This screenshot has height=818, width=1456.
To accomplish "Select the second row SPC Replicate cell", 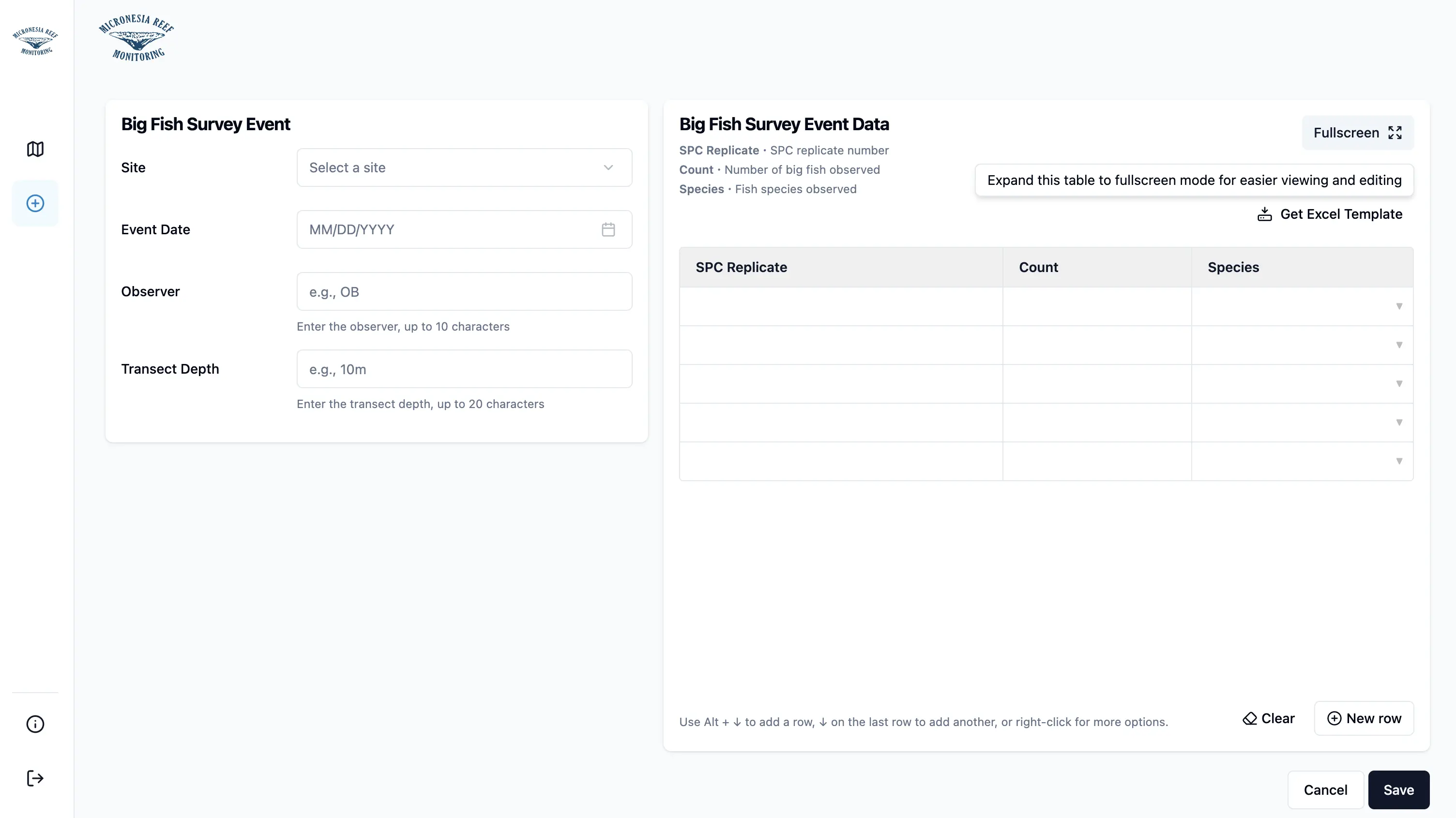I will pyautogui.click(x=841, y=345).
